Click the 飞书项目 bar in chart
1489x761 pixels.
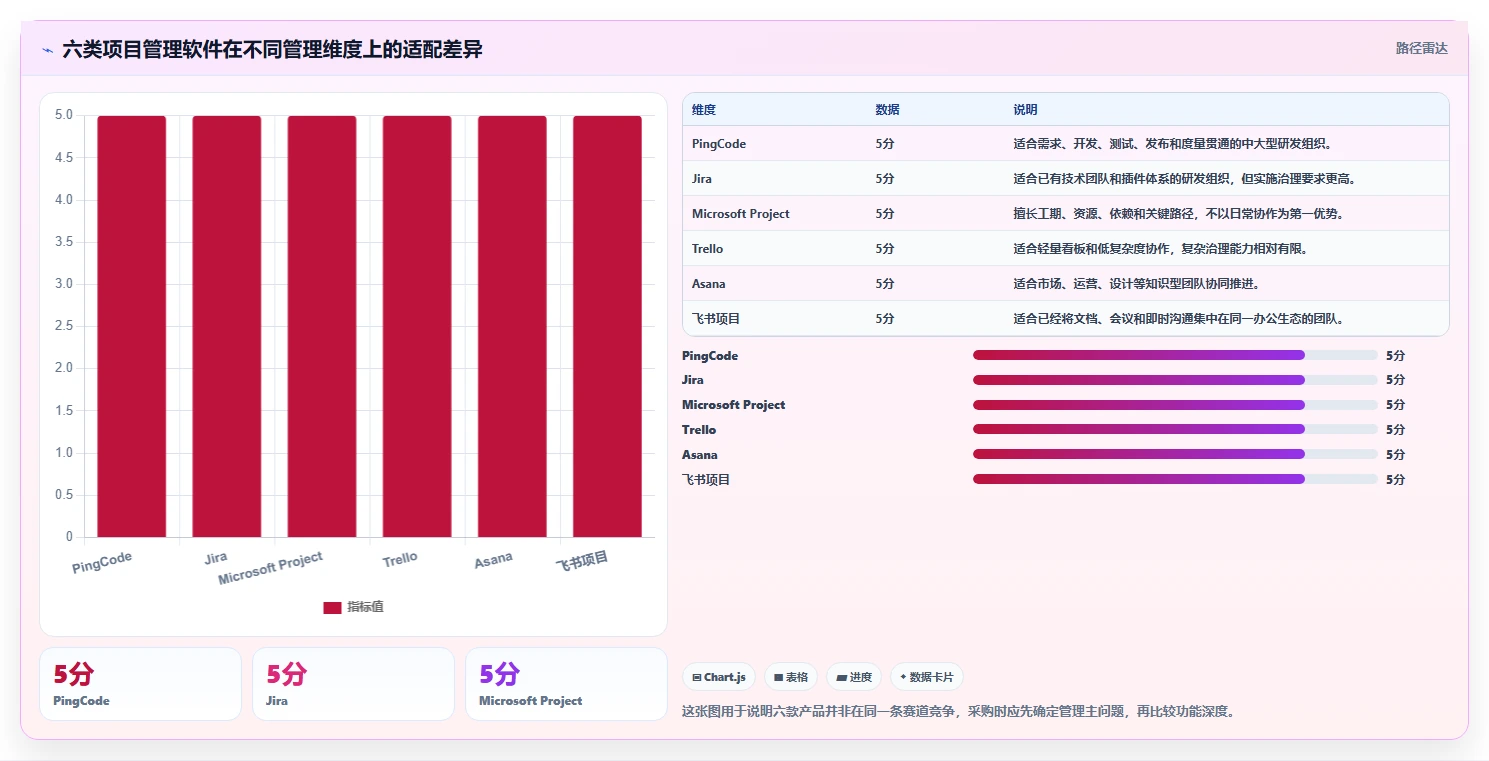[x=607, y=327]
